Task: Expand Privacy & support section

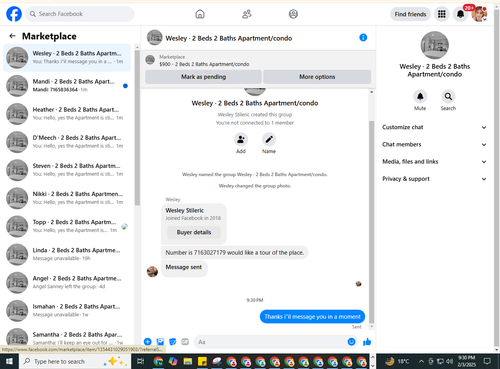Action: click(x=434, y=179)
